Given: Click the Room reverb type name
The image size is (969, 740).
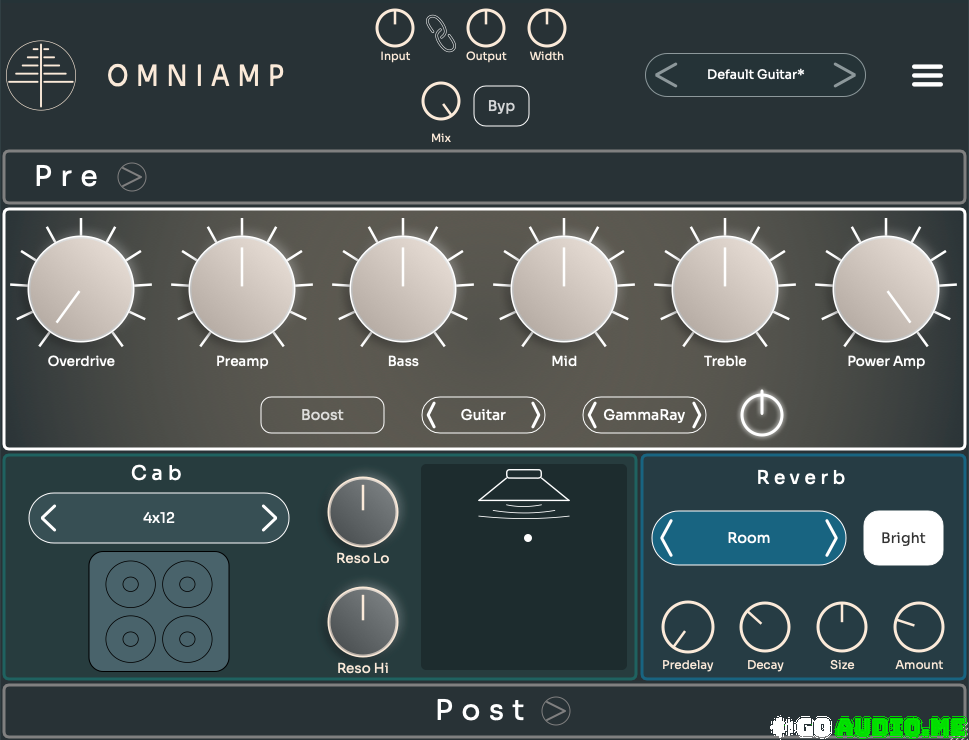Looking at the screenshot, I should 748,538.
